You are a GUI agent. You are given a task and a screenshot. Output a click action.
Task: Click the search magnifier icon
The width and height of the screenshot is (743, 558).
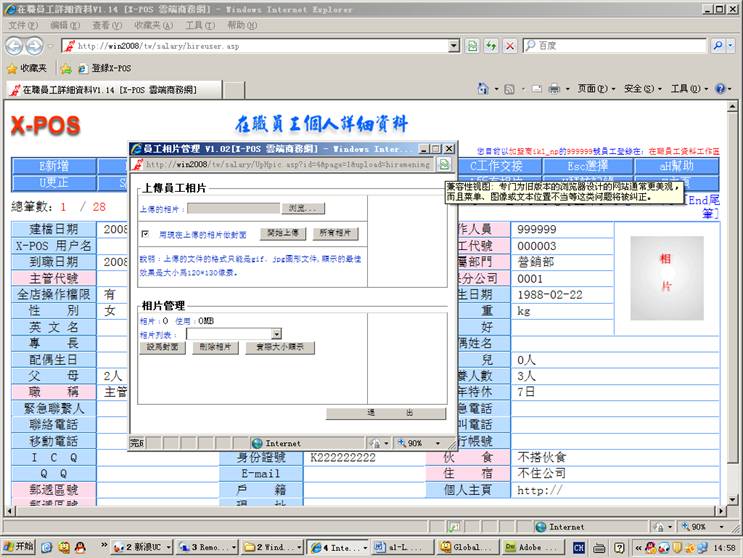click(718, 46)
